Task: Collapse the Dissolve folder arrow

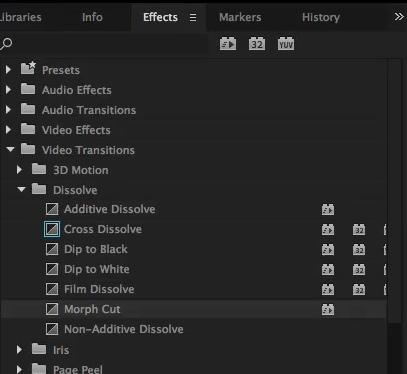Action: coord(21,190)
